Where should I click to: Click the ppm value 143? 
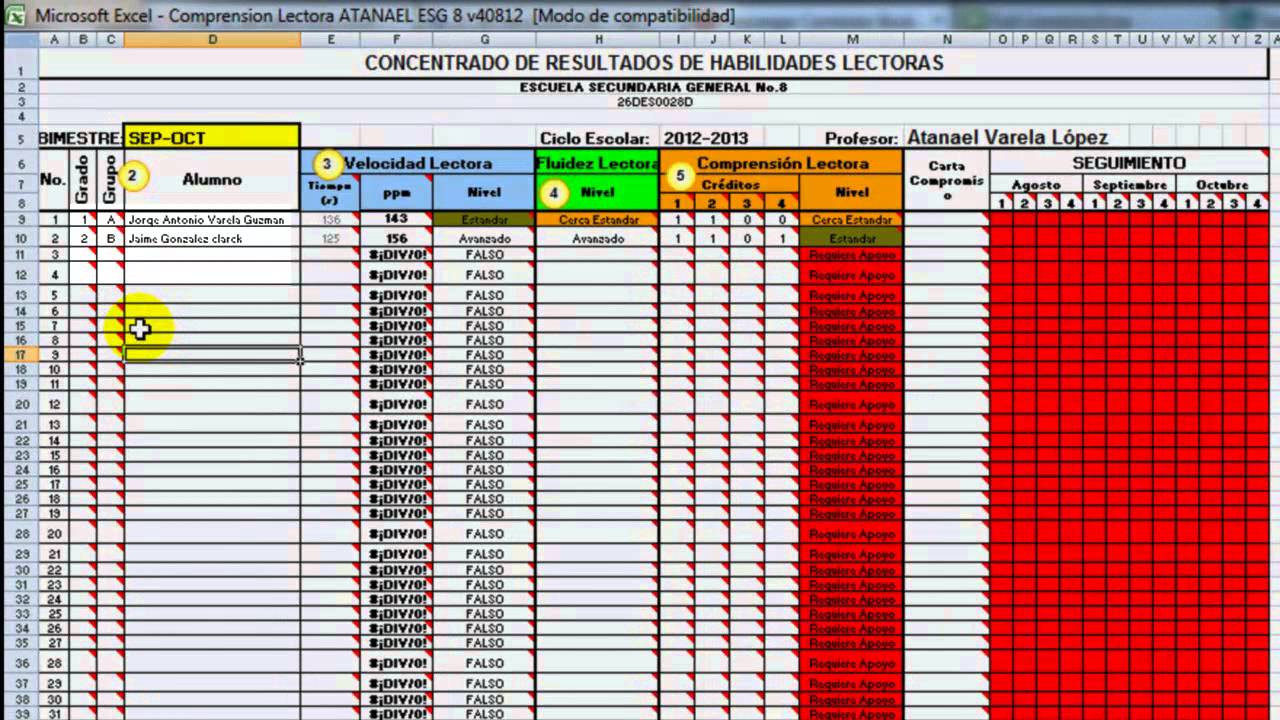[397, 219]
